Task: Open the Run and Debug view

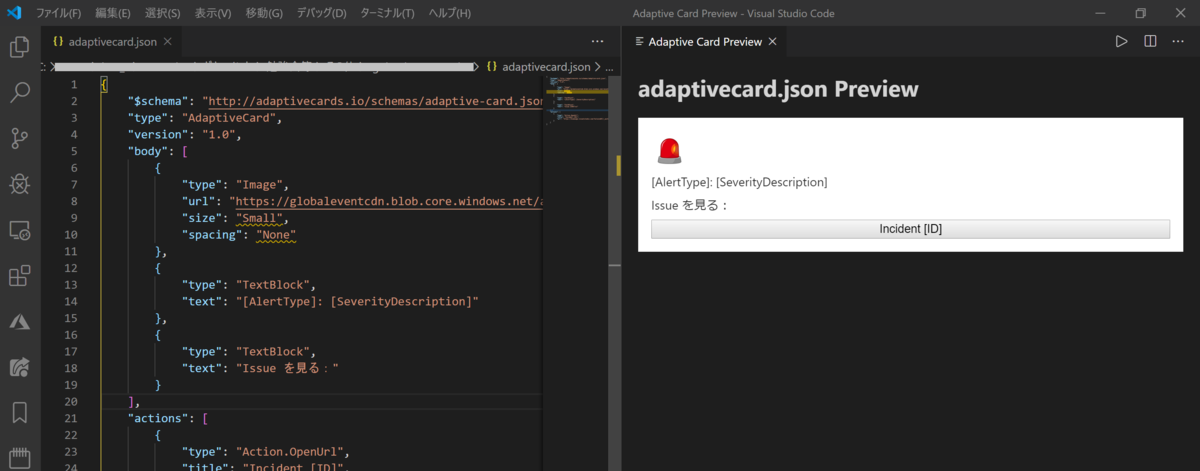Action: (x=19, y=184)
